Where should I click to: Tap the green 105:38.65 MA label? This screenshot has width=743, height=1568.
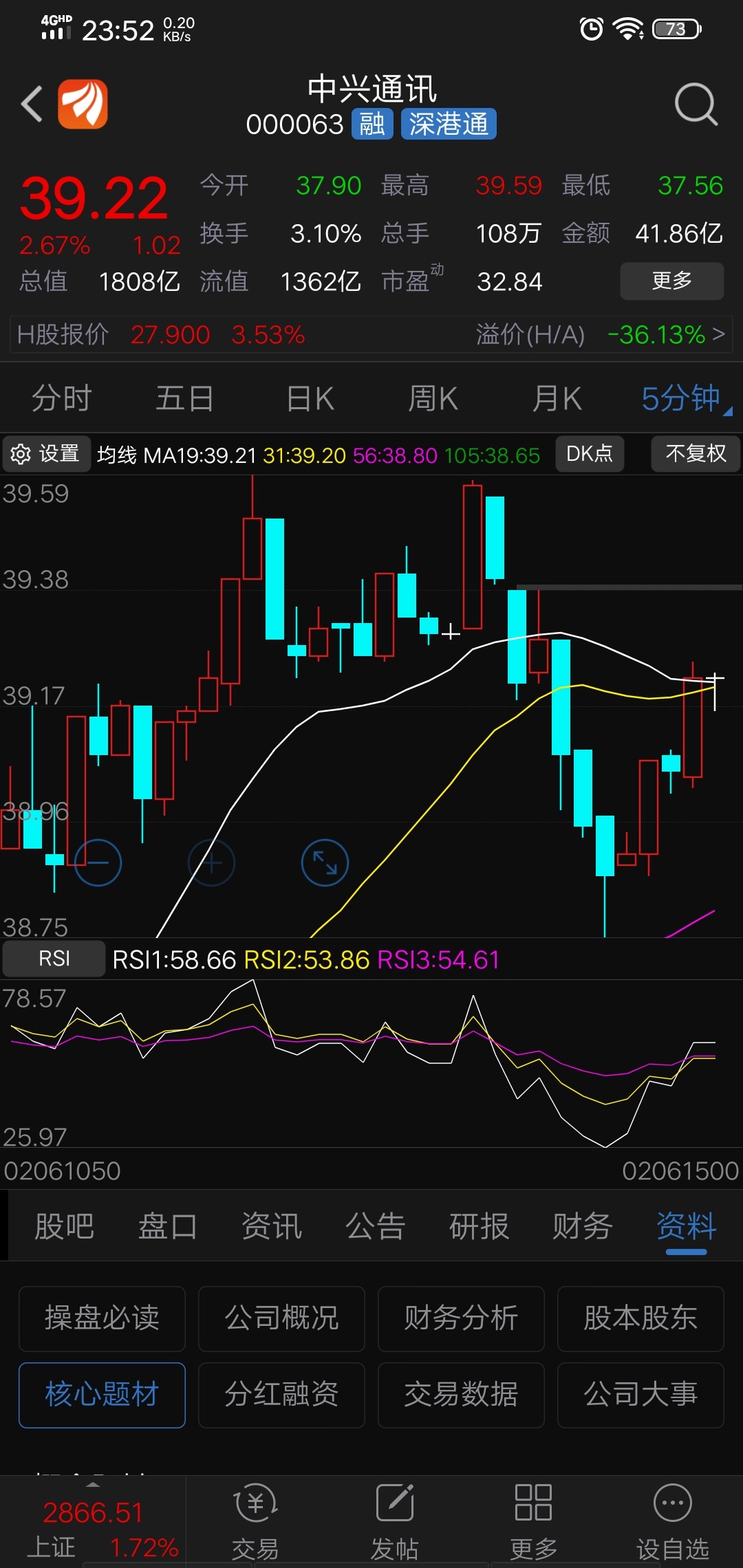(x=492, y=455)
